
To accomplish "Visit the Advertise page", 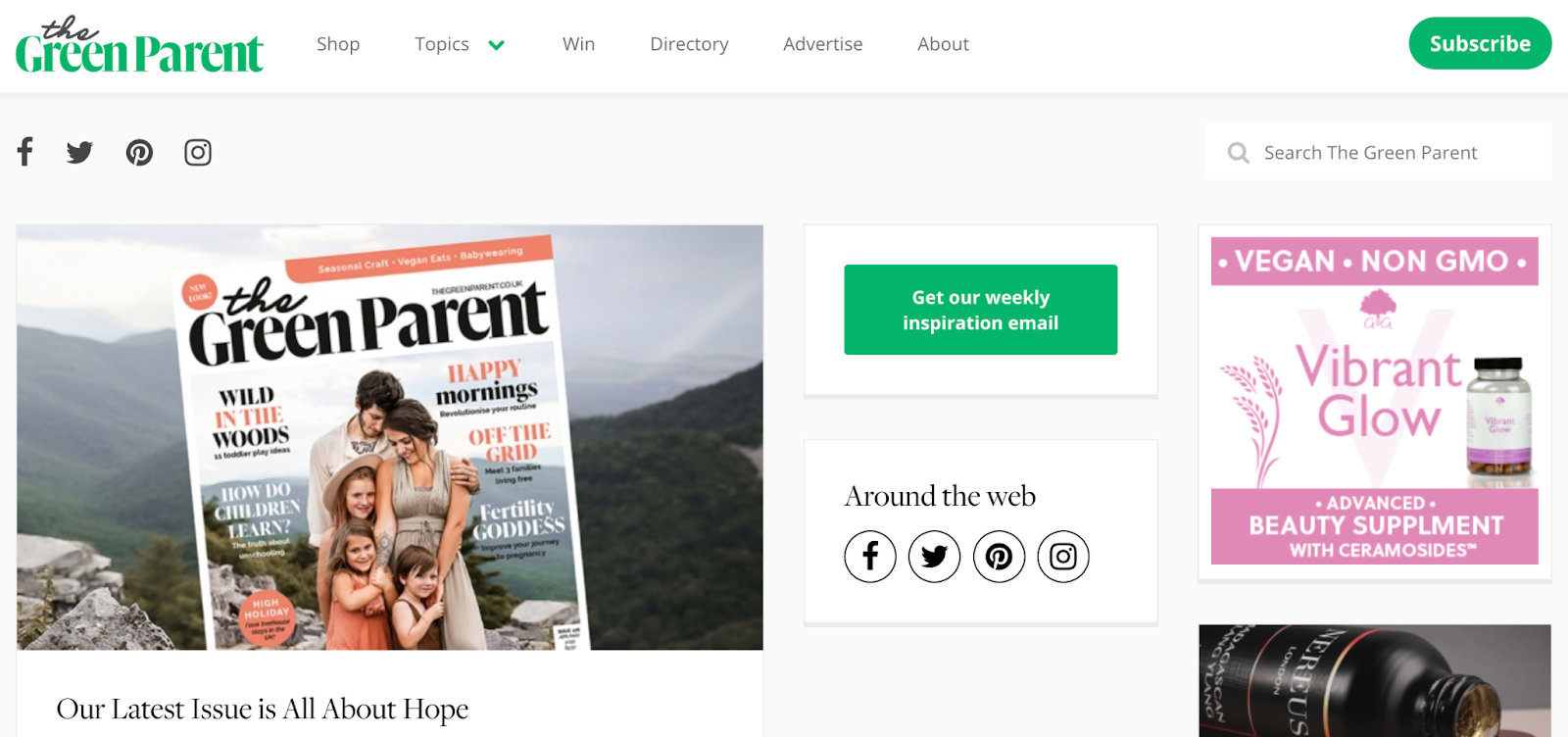I will click(x=823, y=44).
